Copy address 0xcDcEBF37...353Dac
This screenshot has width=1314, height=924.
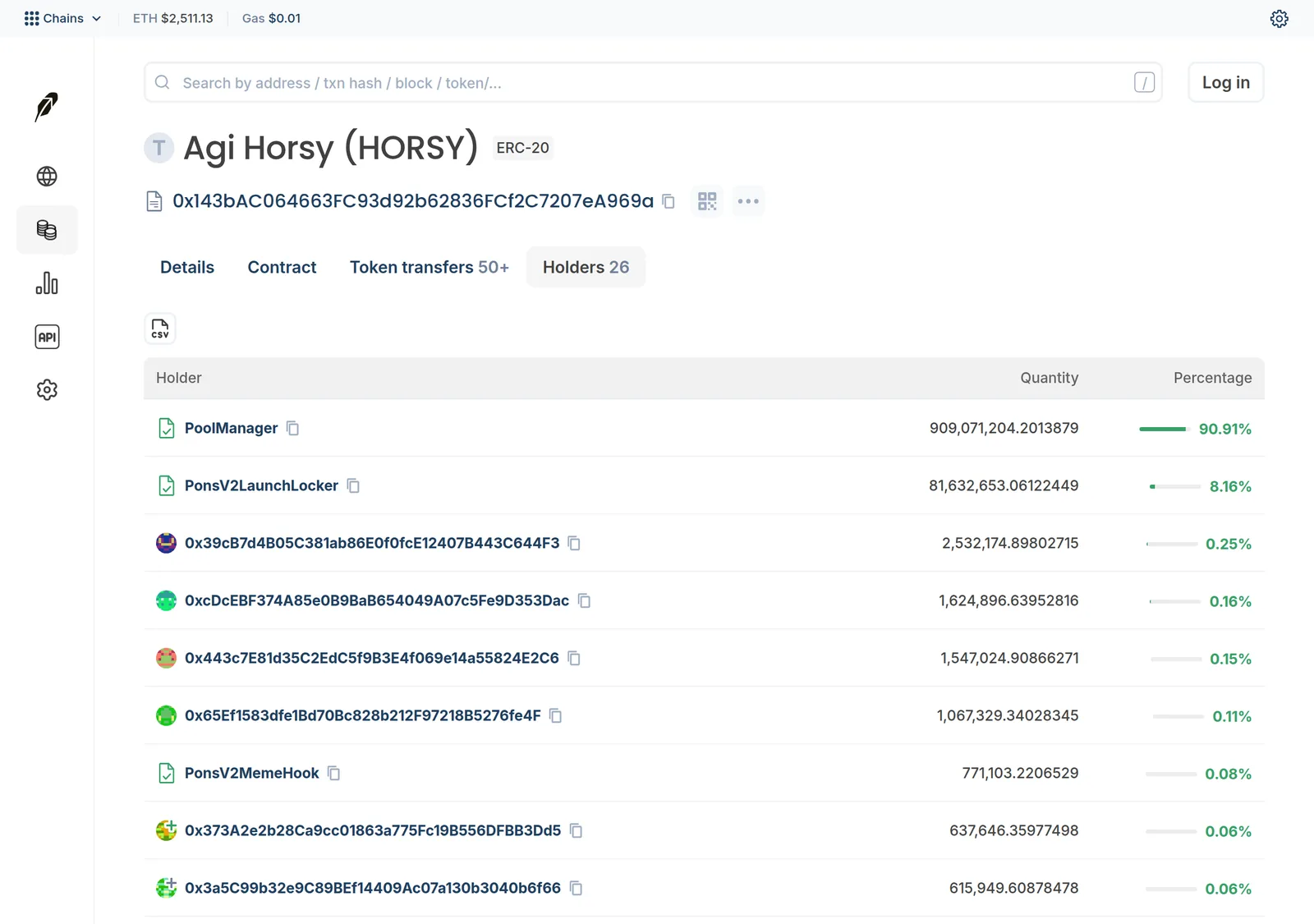click(x=584, y=600)
